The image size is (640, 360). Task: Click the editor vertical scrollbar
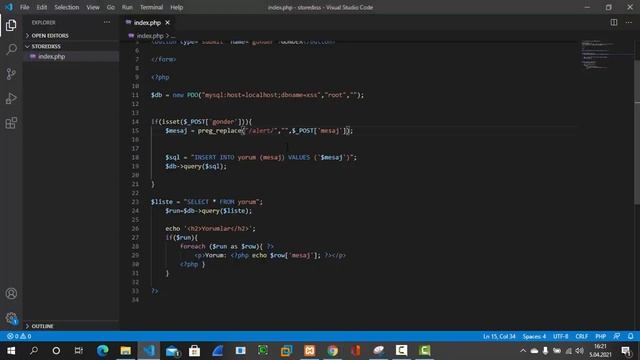[x=637, y=131]
